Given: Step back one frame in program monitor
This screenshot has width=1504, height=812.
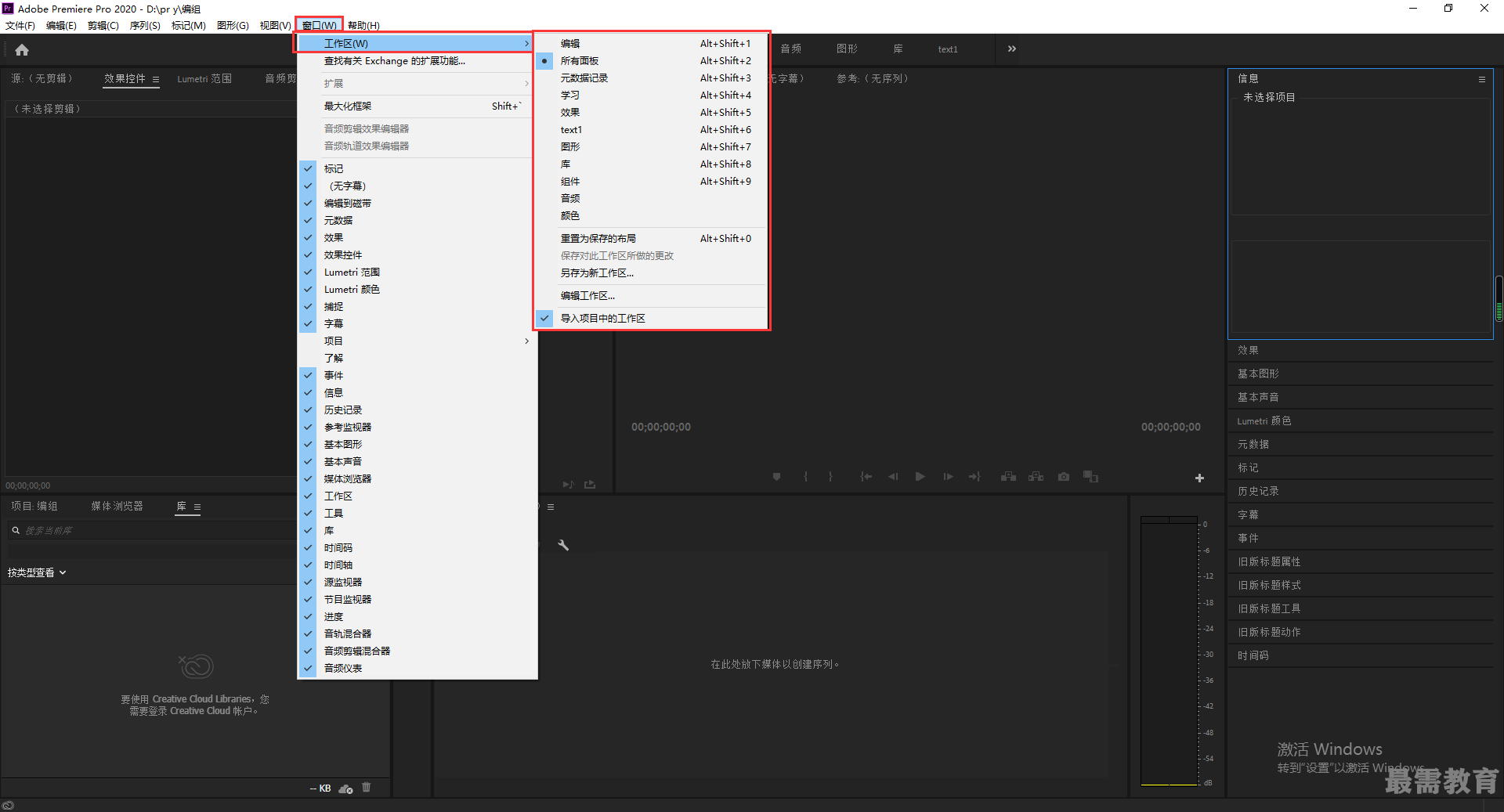Looking at the screenshot, I should click(x=893, y=476).
